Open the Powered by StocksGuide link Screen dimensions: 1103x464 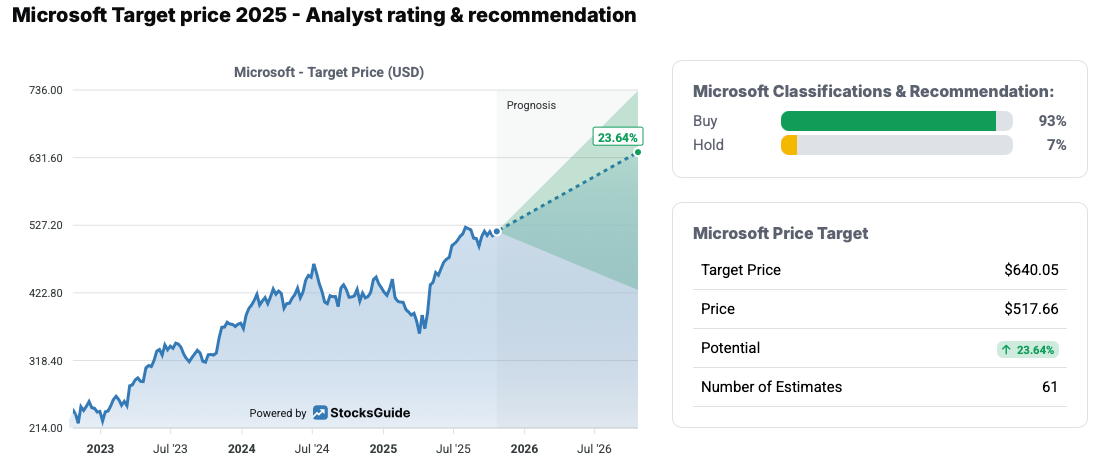329,413
